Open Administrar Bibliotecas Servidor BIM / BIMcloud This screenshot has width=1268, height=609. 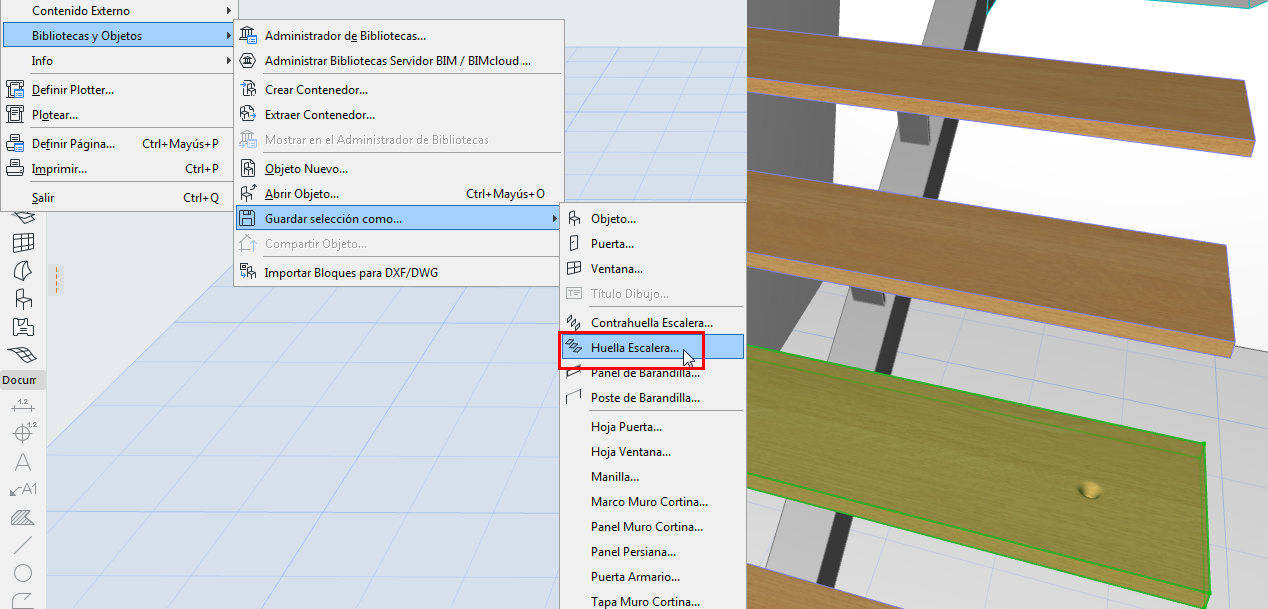(398, 61)
